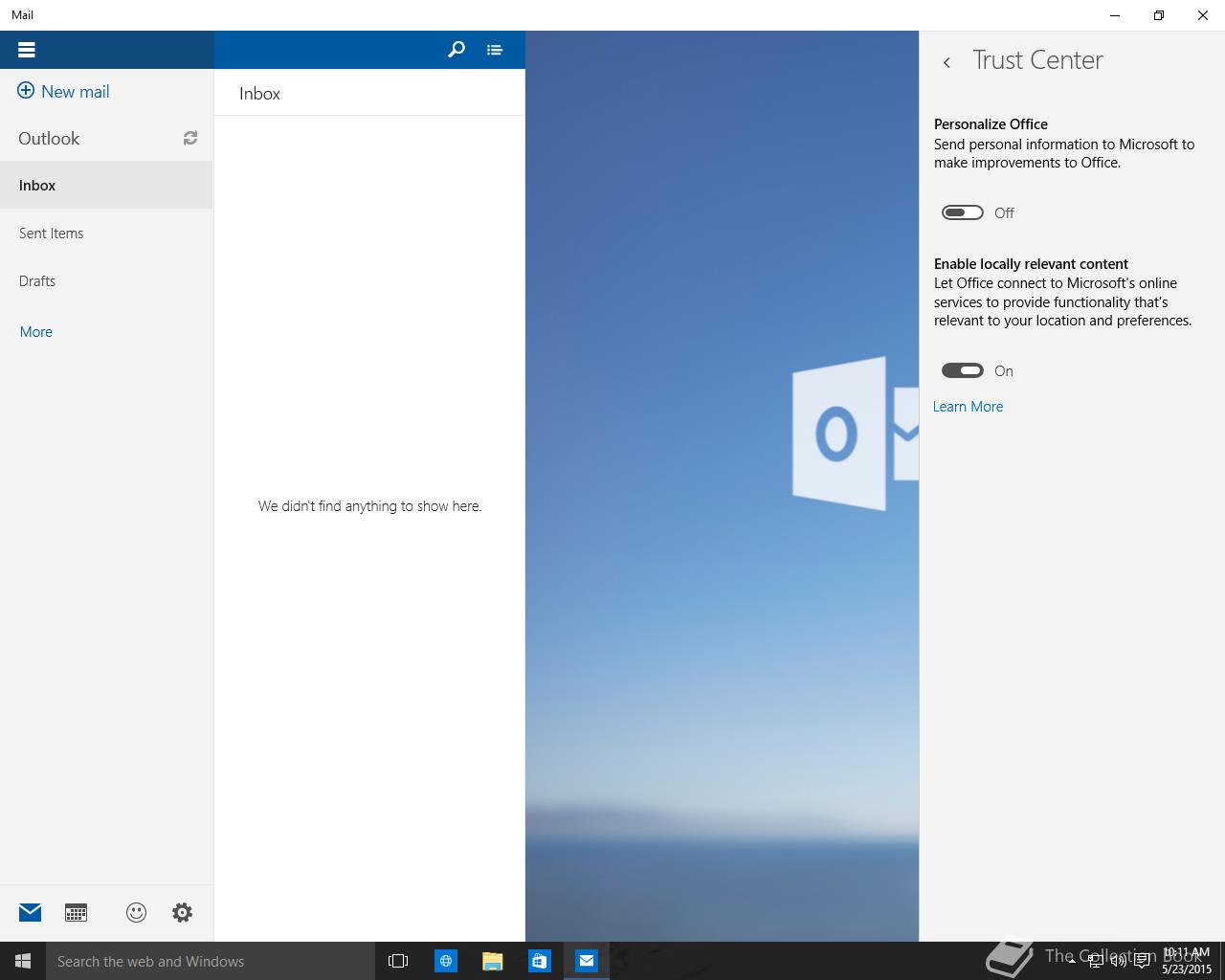Open the selection mode list icon

494,50
